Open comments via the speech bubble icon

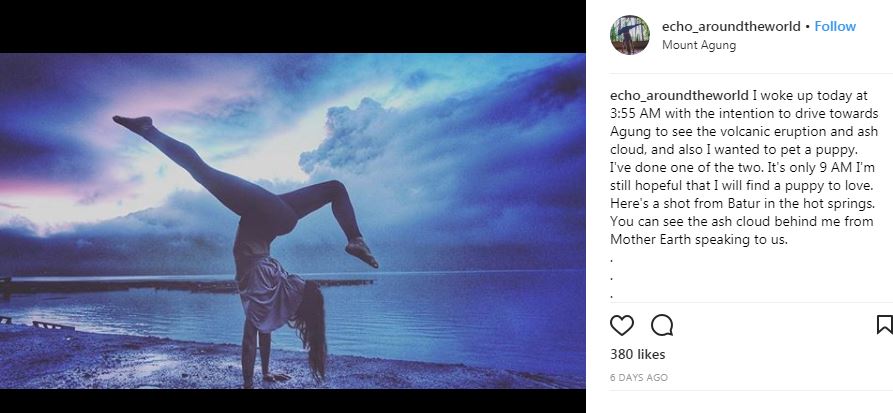pyautogui.click(x=662, y=325)
